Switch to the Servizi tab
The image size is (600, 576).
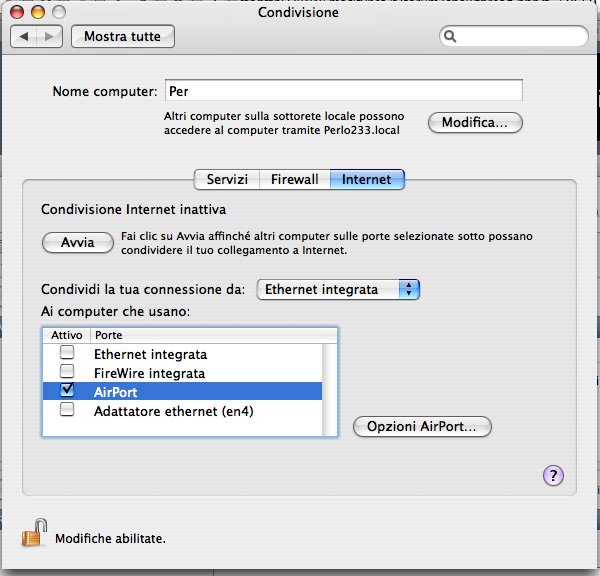point(227,179)
